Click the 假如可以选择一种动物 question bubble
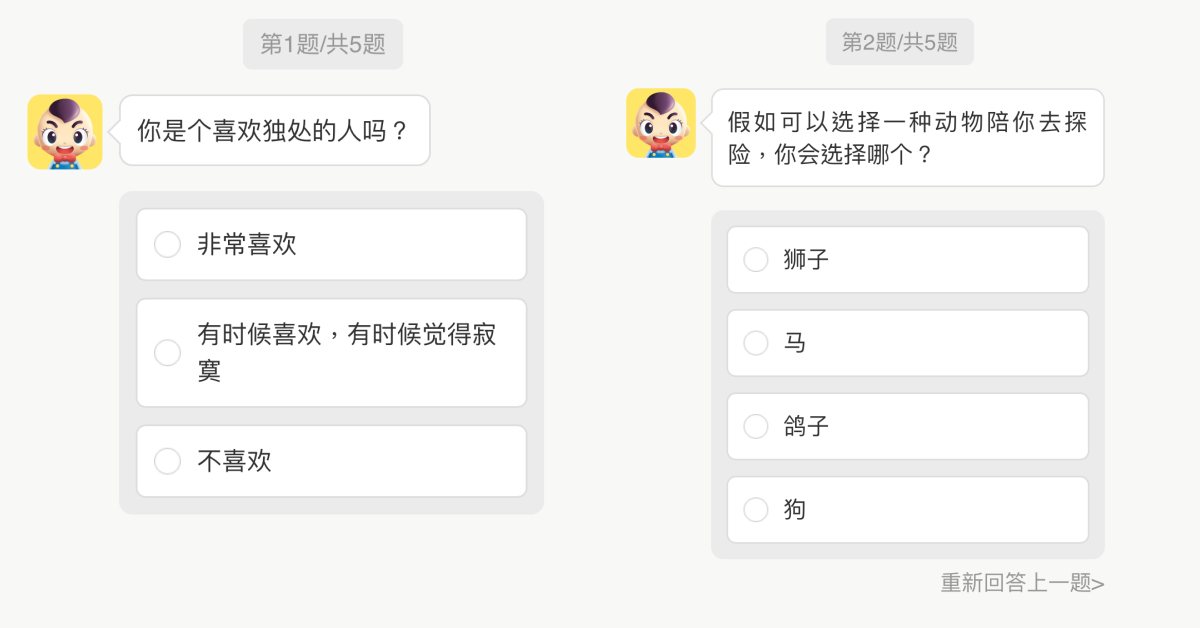This screenshot has width=1200, height=628. pyautogui.click(x=907, y=138)
